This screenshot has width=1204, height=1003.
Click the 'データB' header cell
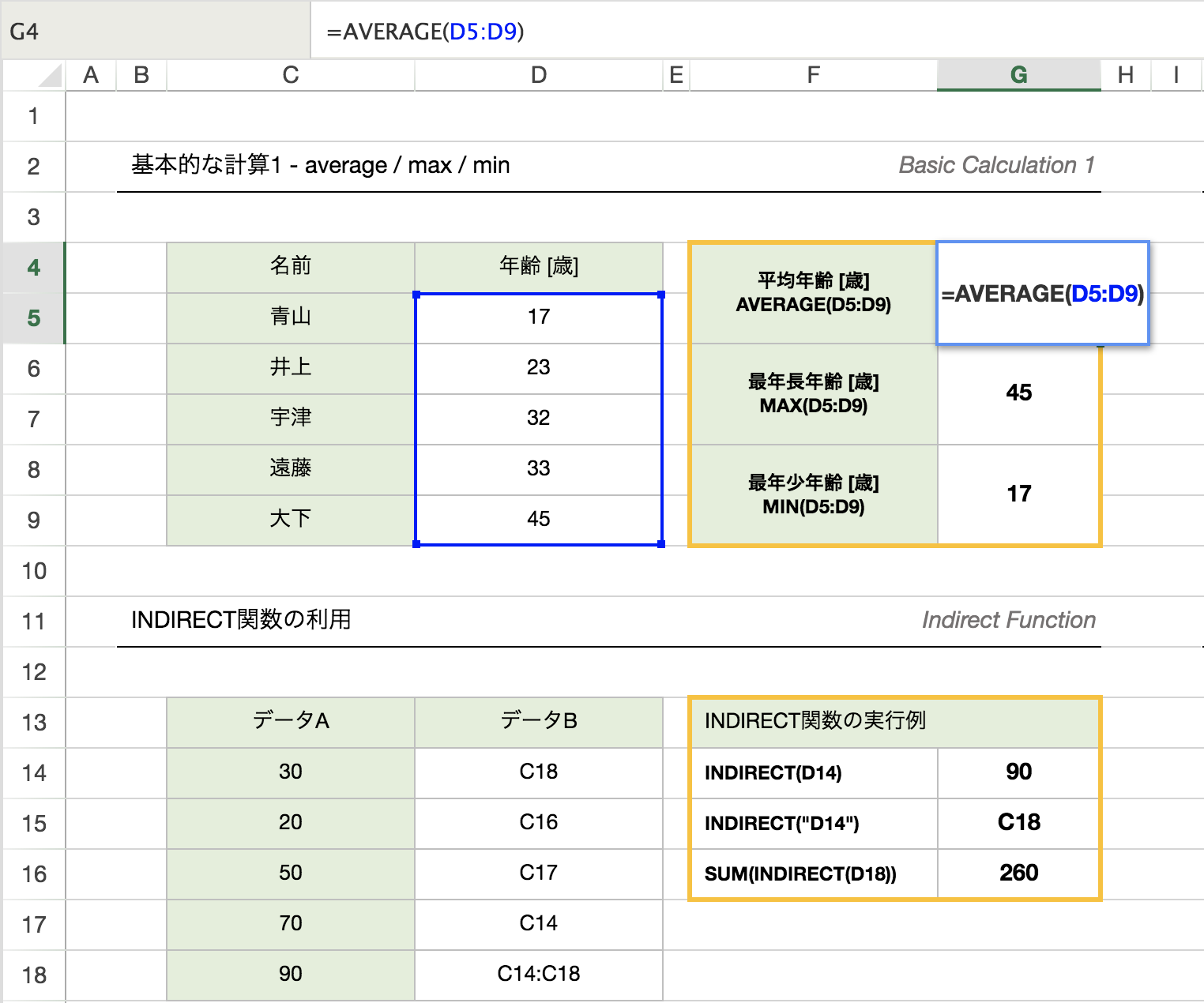pos(539,723)
